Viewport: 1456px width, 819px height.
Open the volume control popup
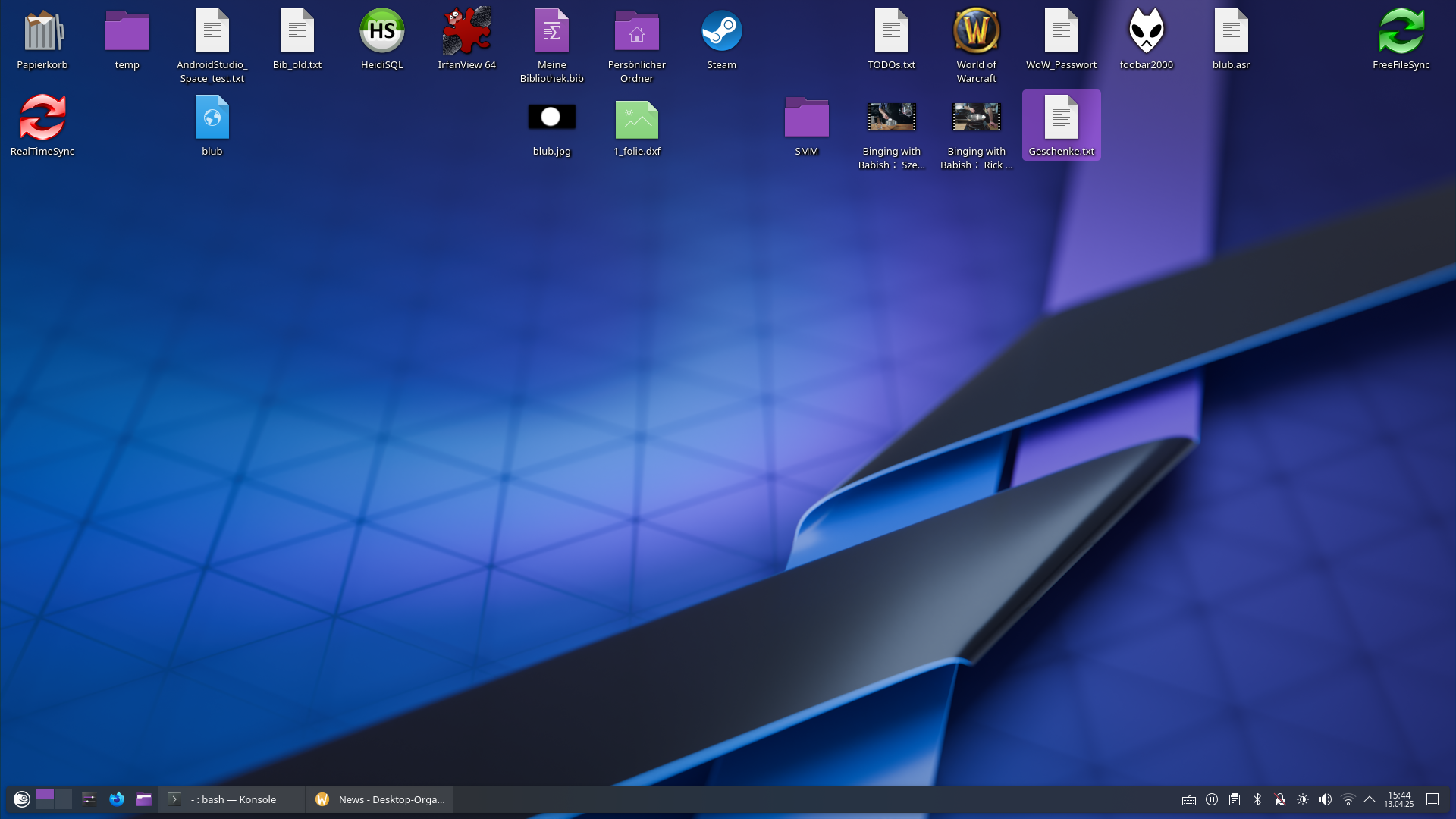pyautogui.click(x=1325, y=799)
